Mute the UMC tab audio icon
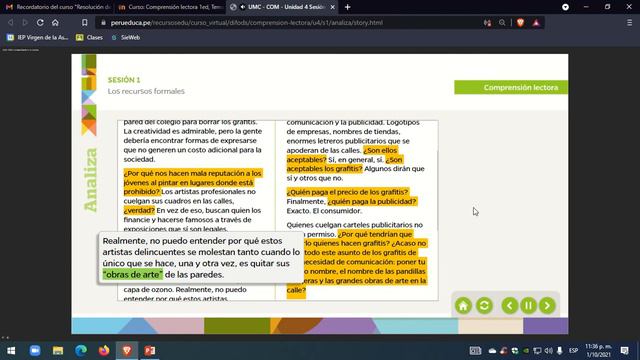The height and width of the screenshot is (360, 640). click(x=243, y=7)
